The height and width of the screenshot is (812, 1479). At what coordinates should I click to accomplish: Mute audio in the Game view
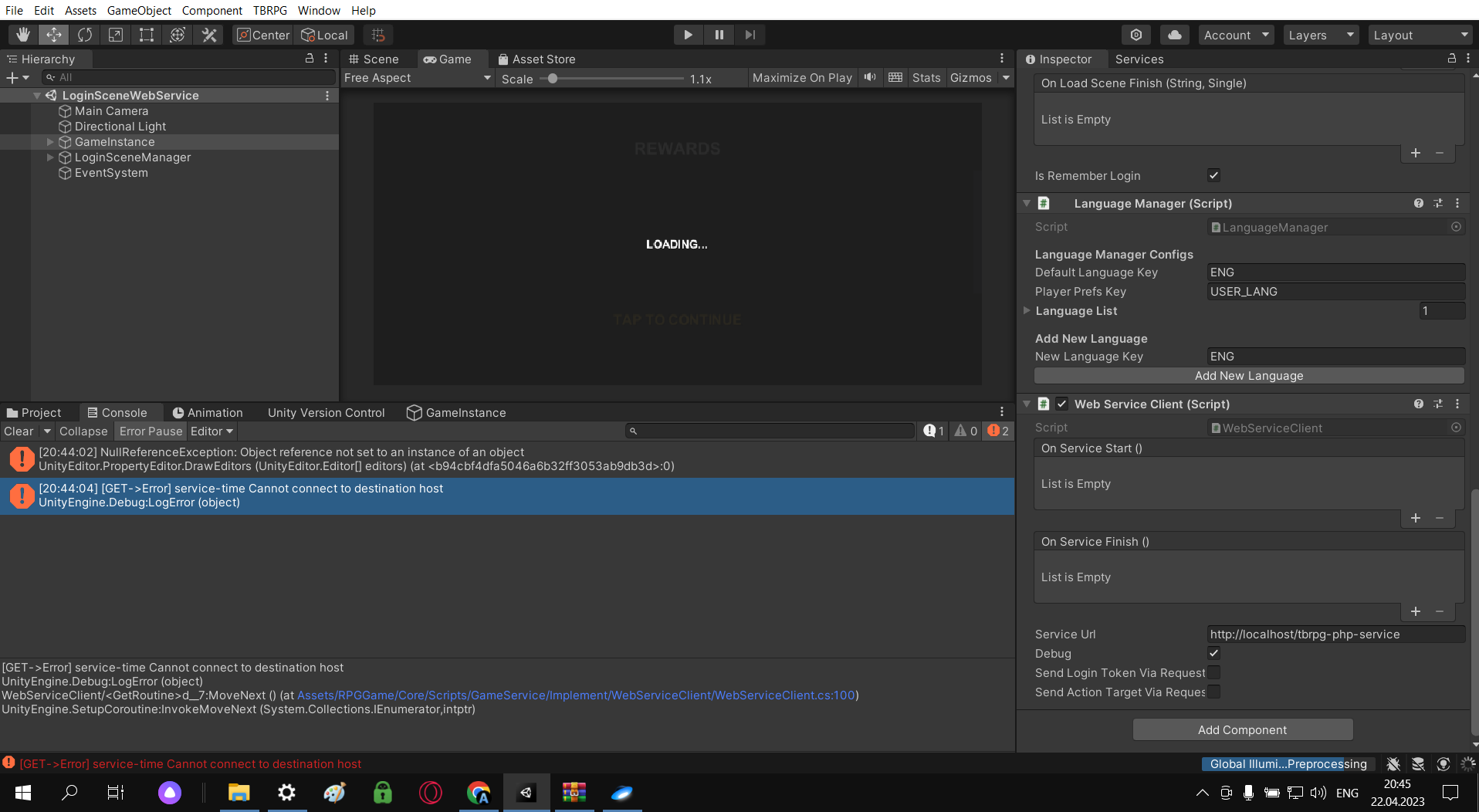(x=870, y=77)
